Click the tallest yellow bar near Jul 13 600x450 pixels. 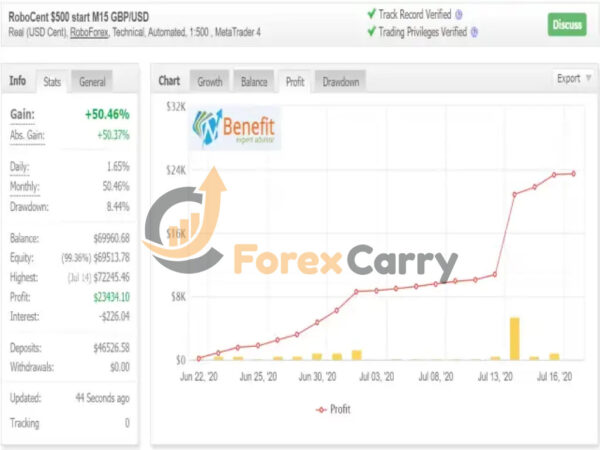tap(514, 338)
